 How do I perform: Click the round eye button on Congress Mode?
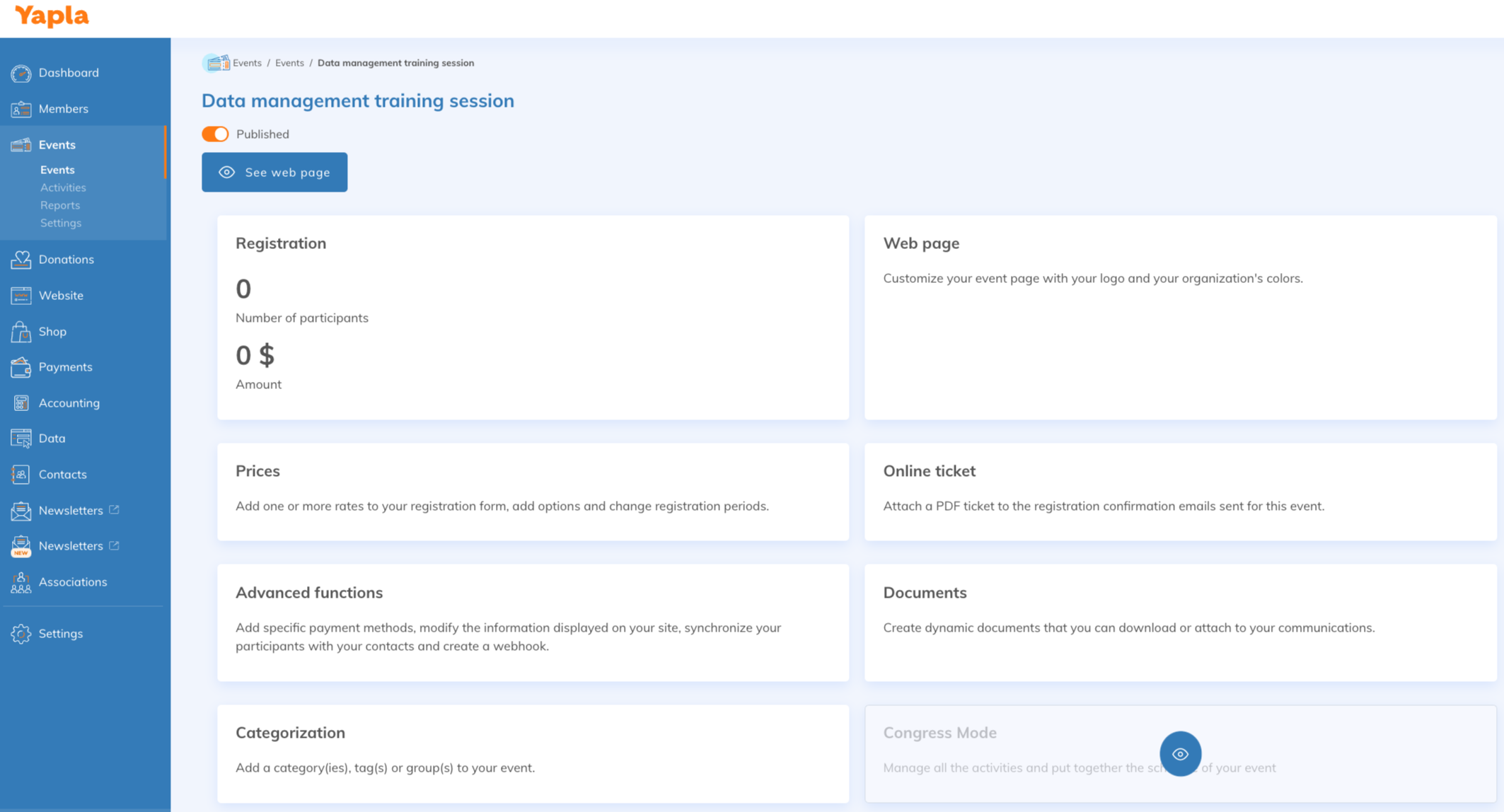[x=1179, y=754]
